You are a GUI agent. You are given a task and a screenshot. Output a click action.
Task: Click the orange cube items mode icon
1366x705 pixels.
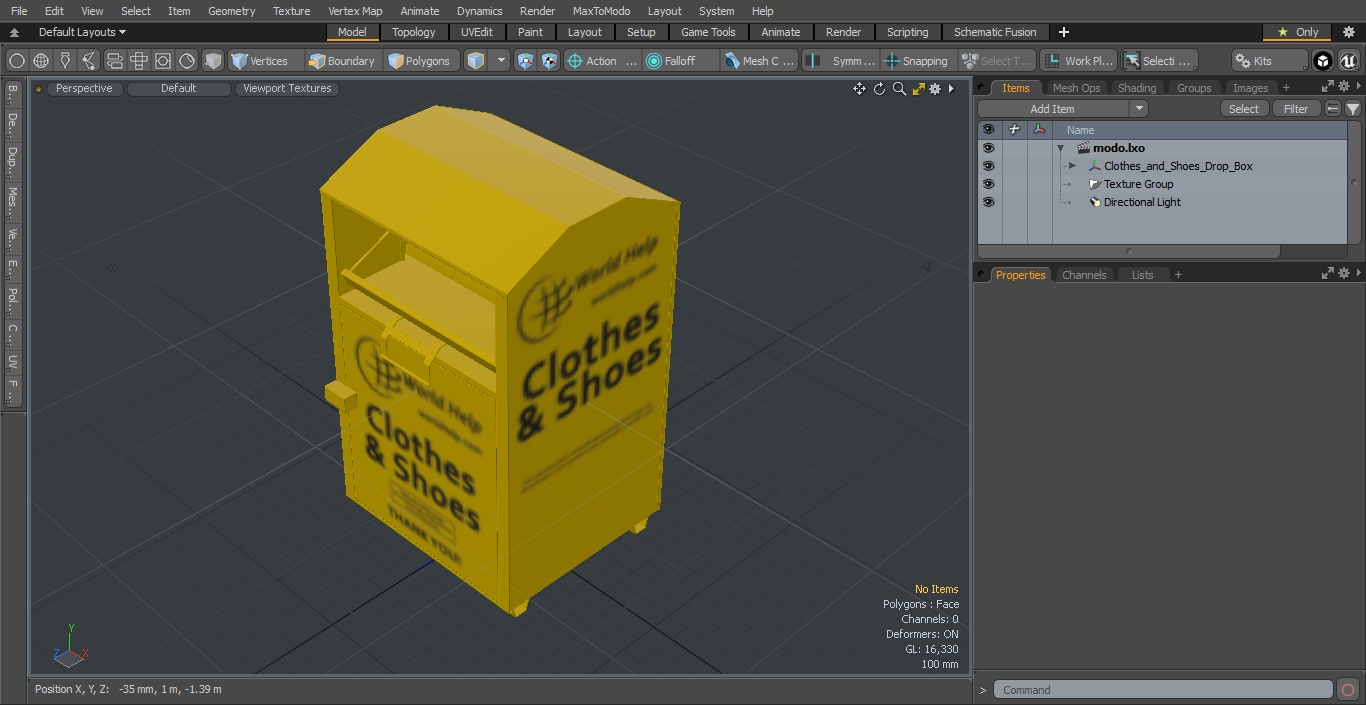[476, 61]
